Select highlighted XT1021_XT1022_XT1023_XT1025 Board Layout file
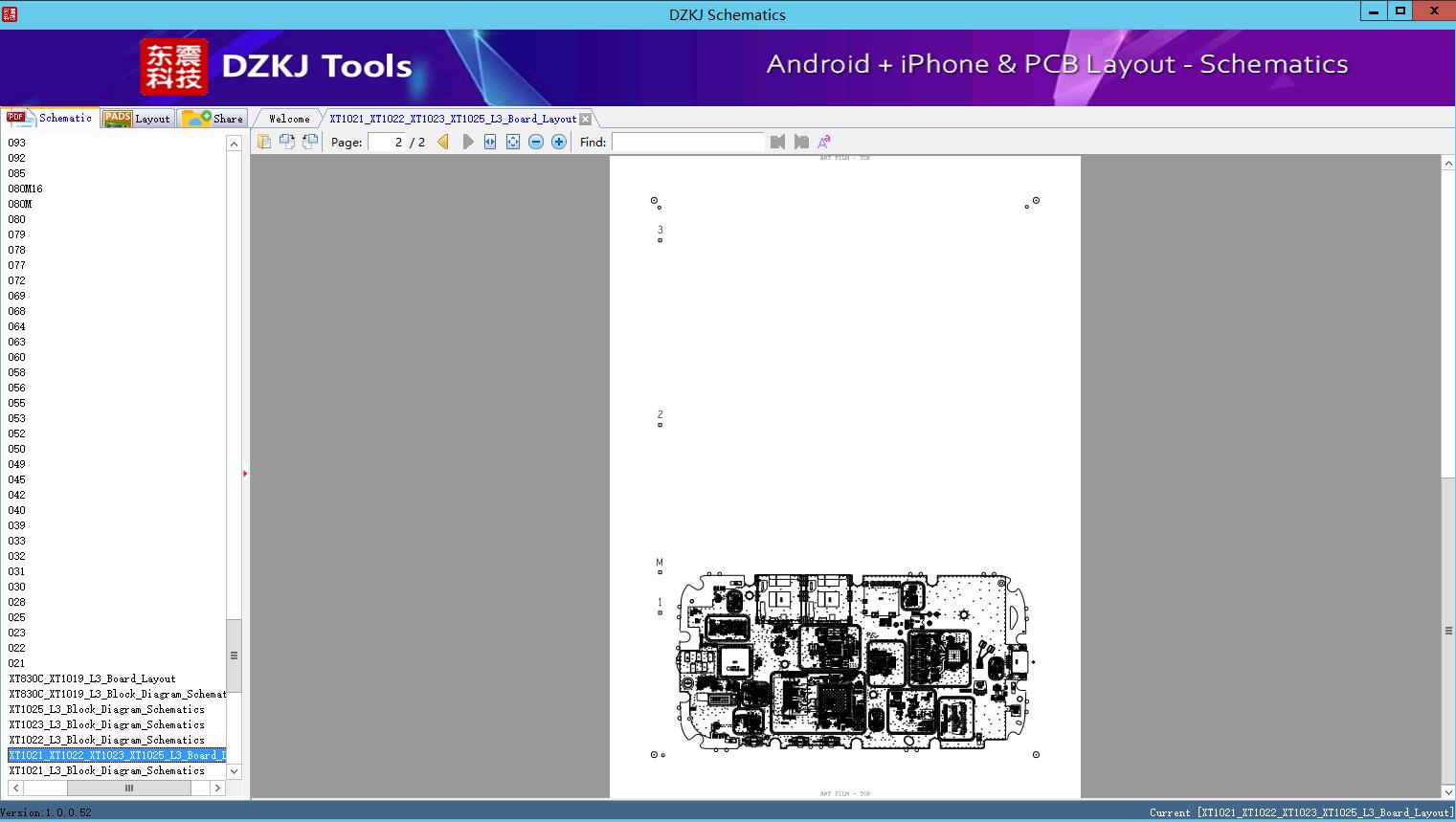Viewport: 1456px width, 822px height. click(x=117, y=755)
